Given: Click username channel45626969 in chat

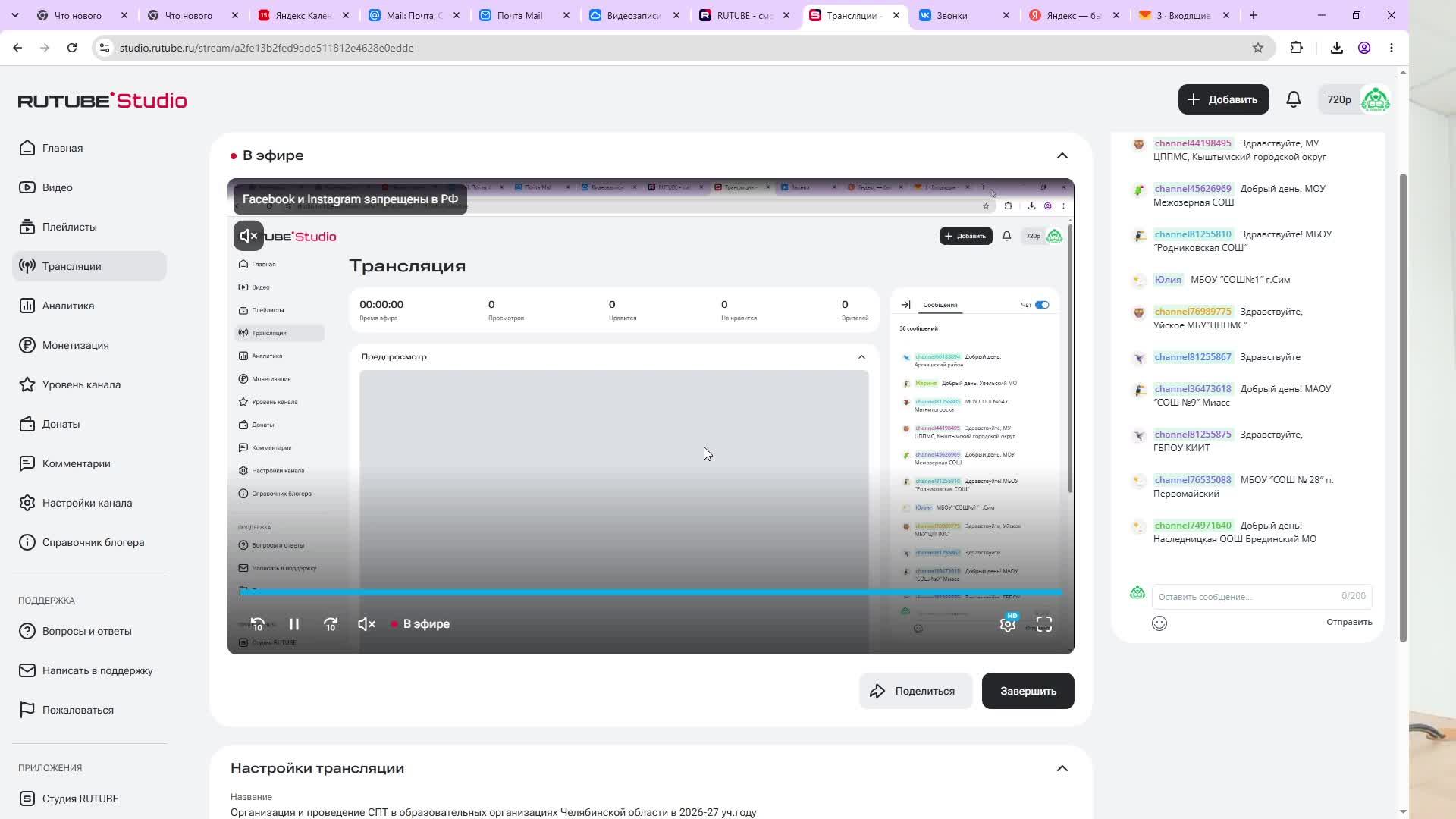Looking at the screenshot, I should point(1193,189).
